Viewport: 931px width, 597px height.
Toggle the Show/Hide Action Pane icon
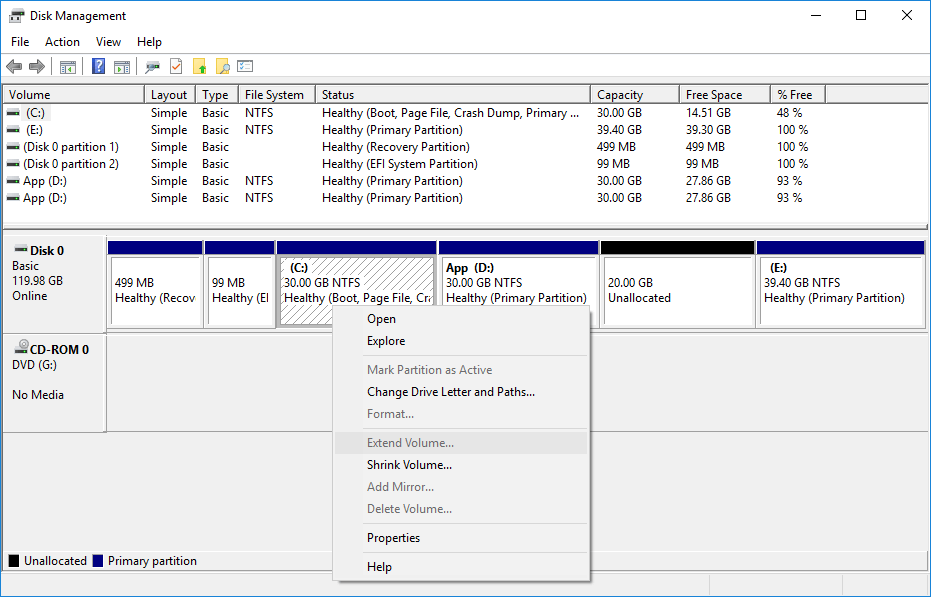click(x=122, y=66)
